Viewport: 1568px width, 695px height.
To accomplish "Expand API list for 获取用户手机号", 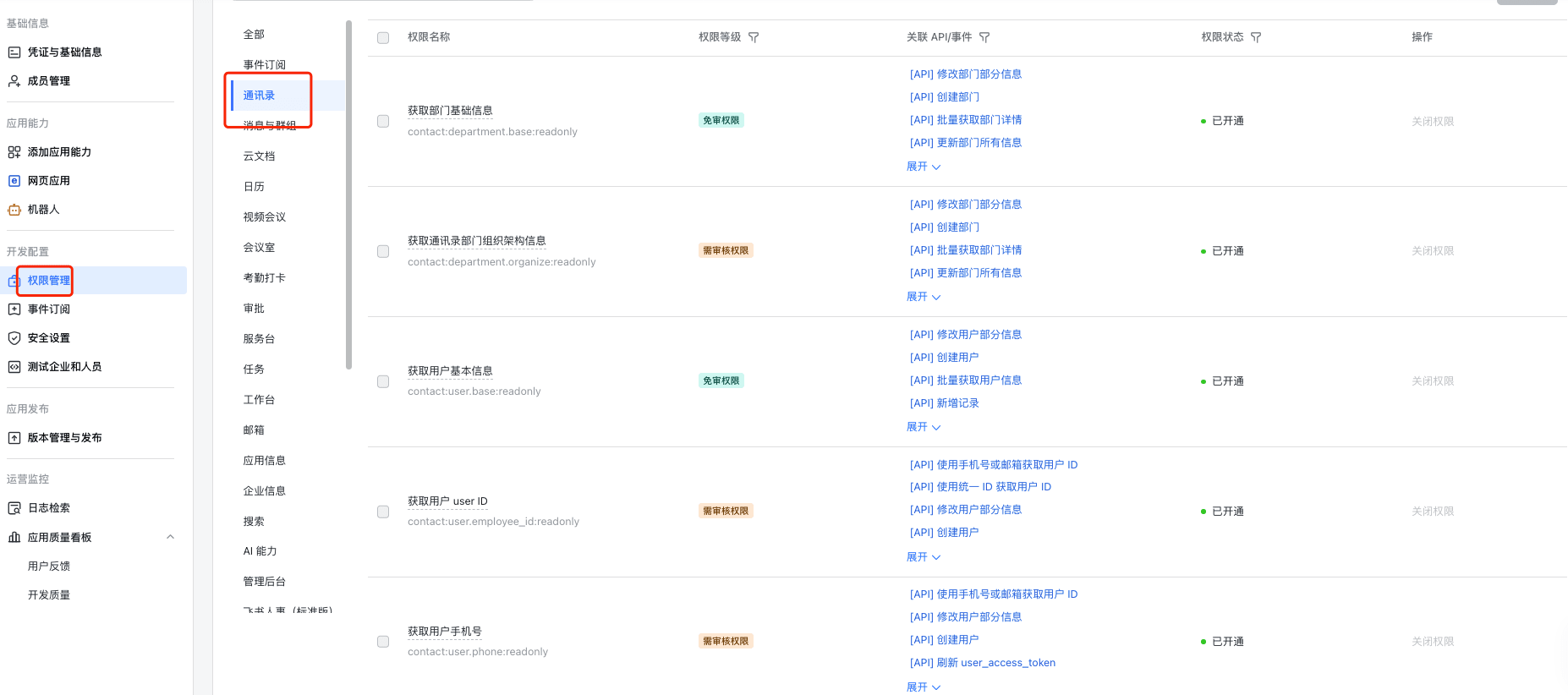I will coord(923,687).
